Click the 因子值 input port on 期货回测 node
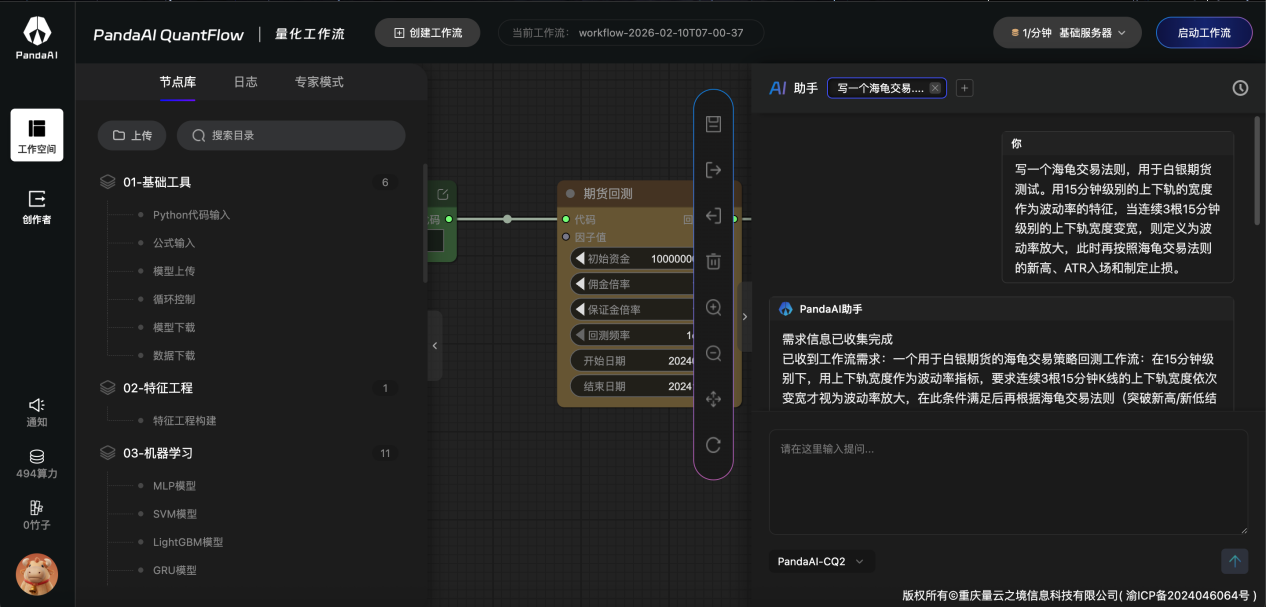 [566, 237]
